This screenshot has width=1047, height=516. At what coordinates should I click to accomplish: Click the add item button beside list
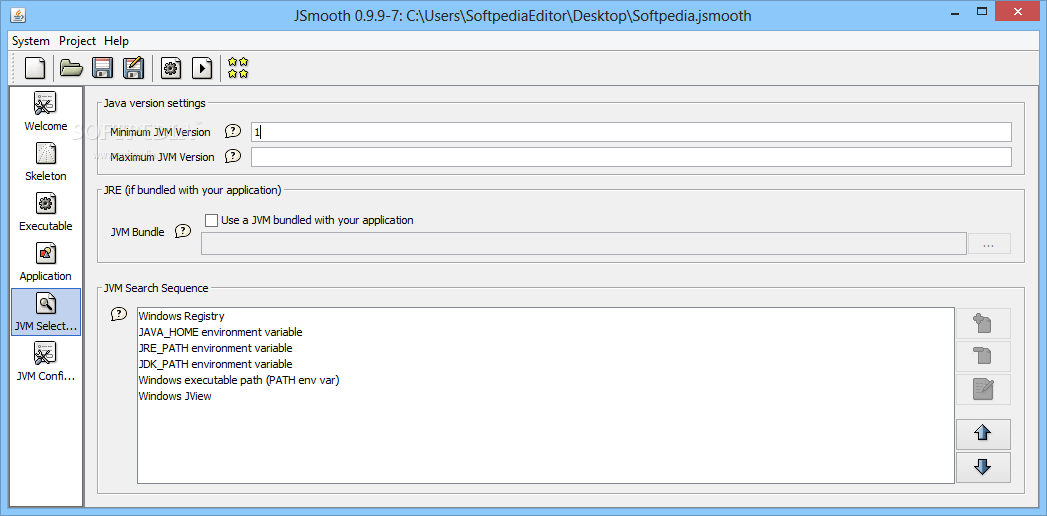[983, 324]
